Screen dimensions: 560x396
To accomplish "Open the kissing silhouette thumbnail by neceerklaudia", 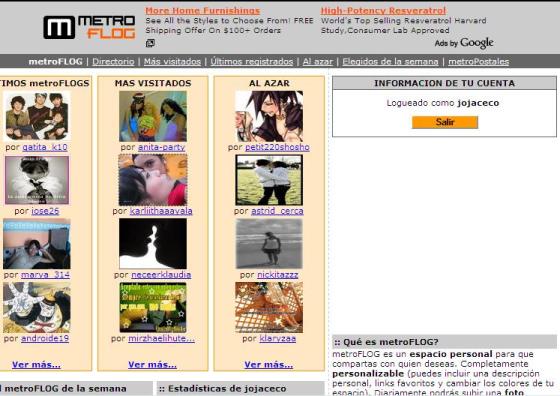I will pyautogui.click(x=153, y=244).
